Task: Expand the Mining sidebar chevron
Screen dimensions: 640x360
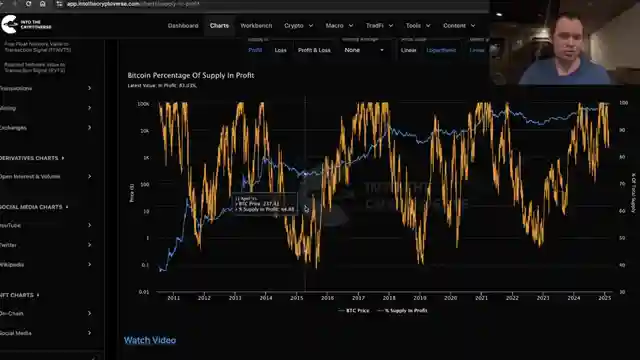Action: [x=89, y=108]
